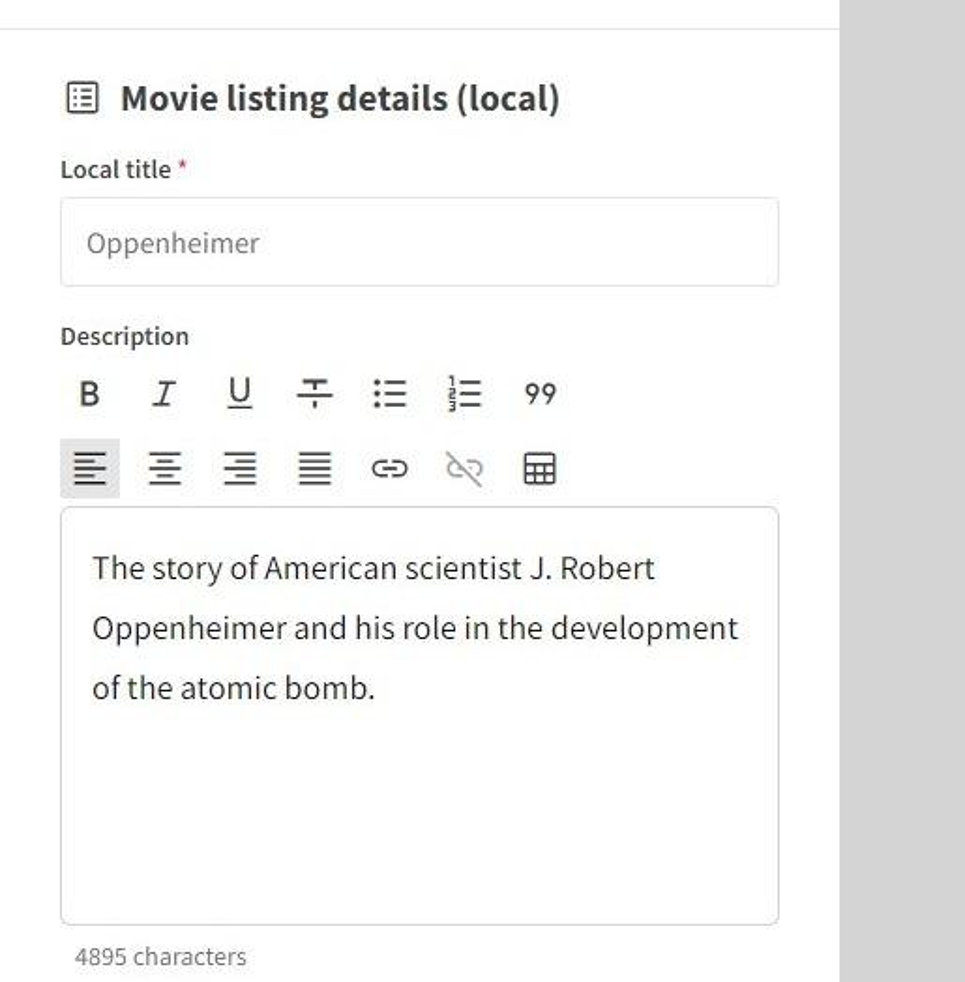Justify the description text
This screenshot has height=982, width=965.
pos(315,468)
